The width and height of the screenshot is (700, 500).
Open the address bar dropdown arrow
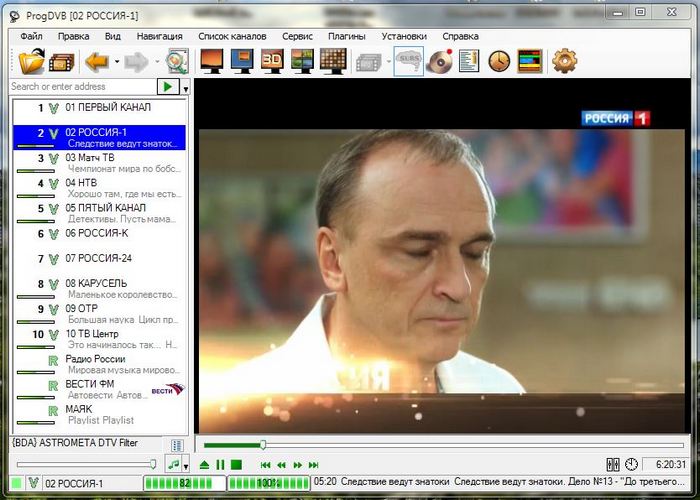[x=187, y=89]
